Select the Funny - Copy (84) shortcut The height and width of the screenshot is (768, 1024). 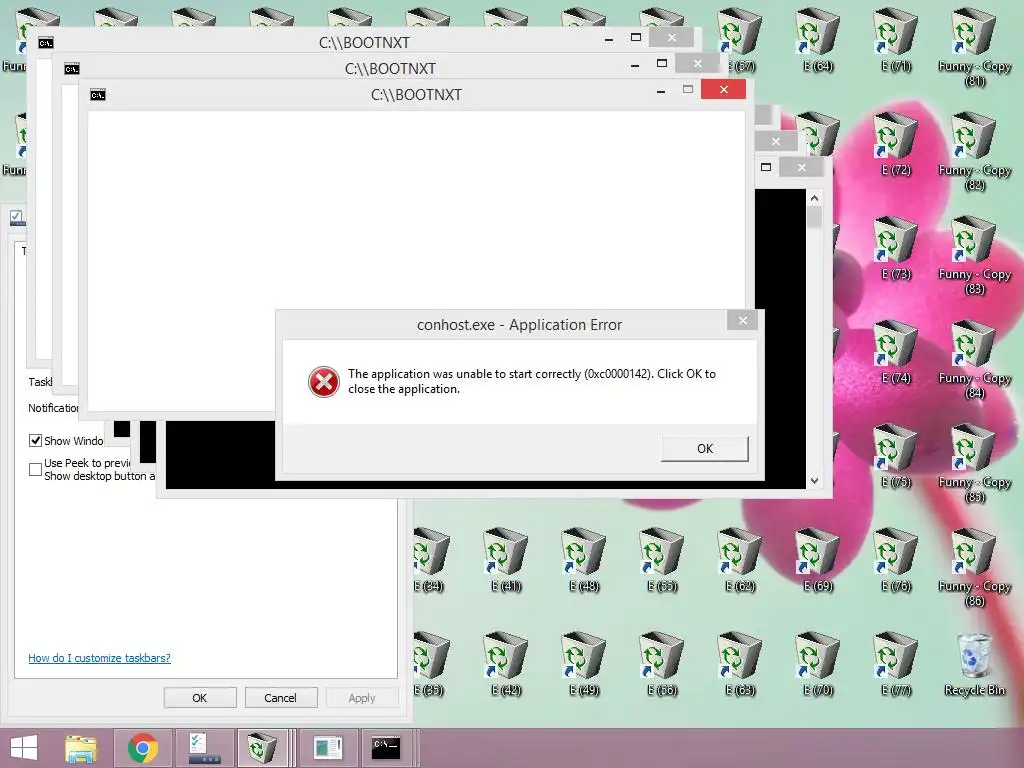pyautogui.click(x=974, y=359)
